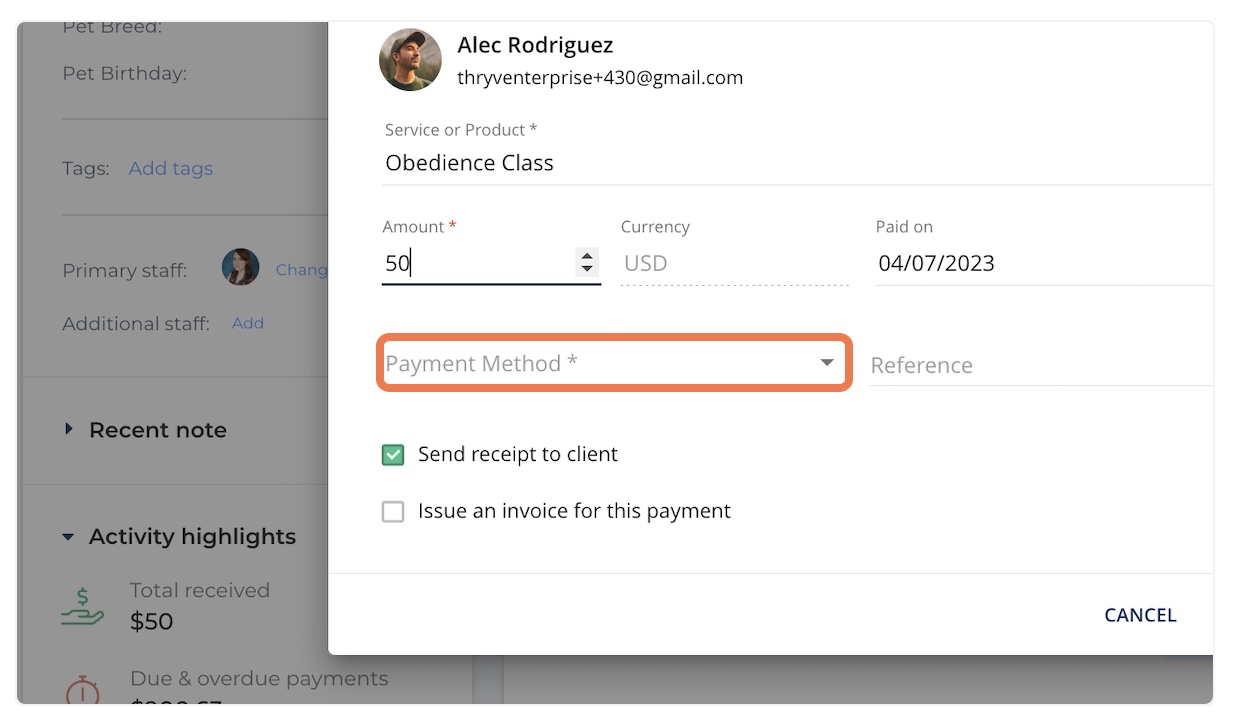The height and width of the screenshot is (720, 1242).
Task: Check Issue an invoice for this payment
Action: tap(393, 512)
